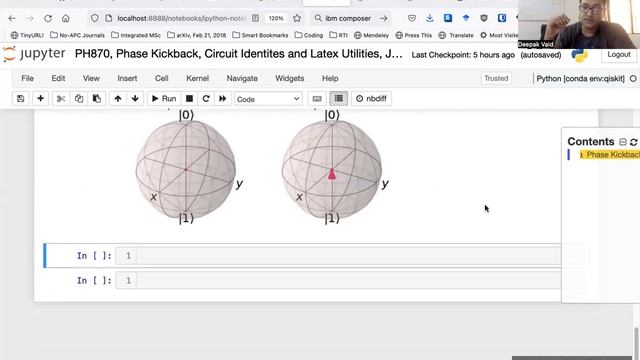Open the File menu
Image resolution: width=640 pixels, height=360 pixels.
point(27,78)
